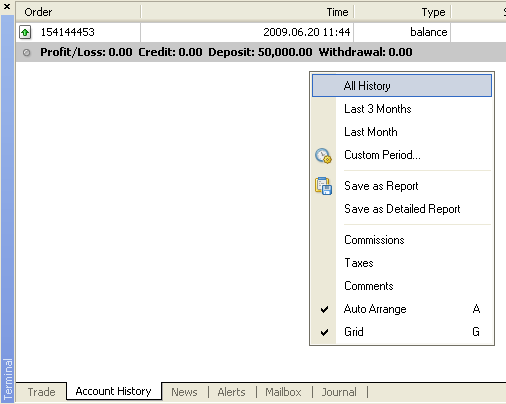Close the Terminal panel with X
The height and width of the screenshot is (404, 506).
tap(7, 6)
